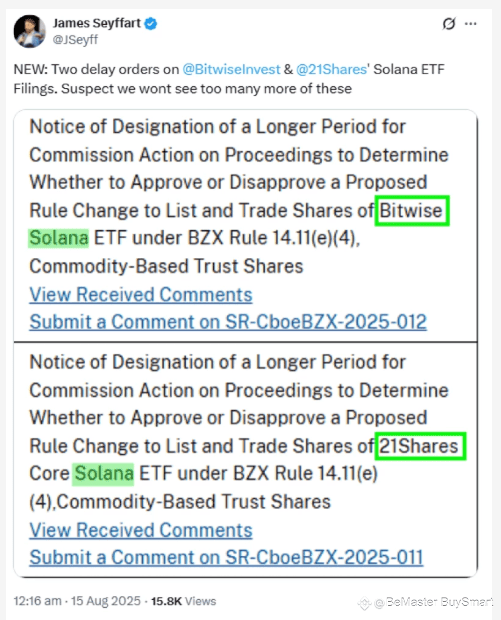
Task: Open the @JSeyff handle
Action: pyautogui.click(x=75, y=40)
